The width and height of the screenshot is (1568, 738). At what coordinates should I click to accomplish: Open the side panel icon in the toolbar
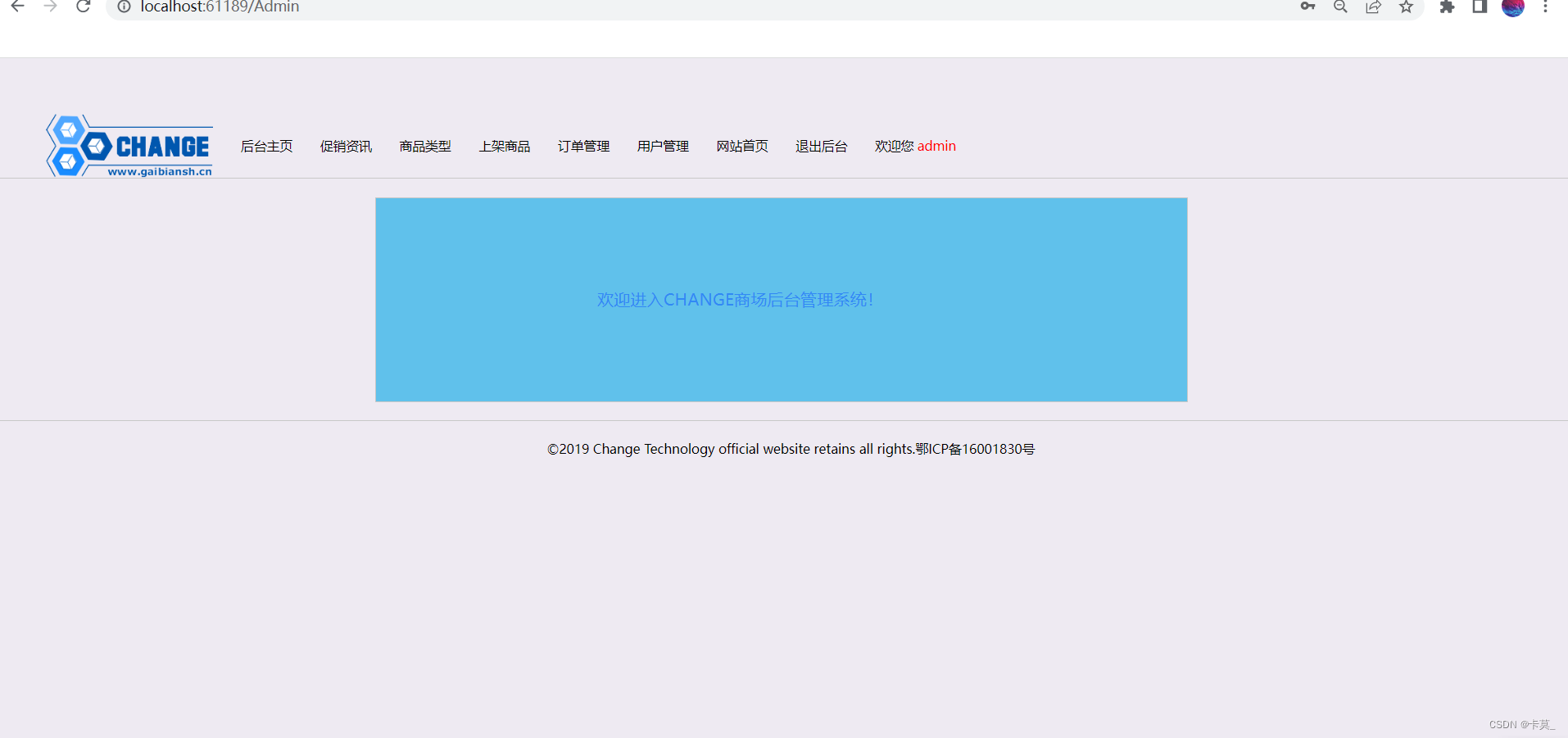[1480, 7]
